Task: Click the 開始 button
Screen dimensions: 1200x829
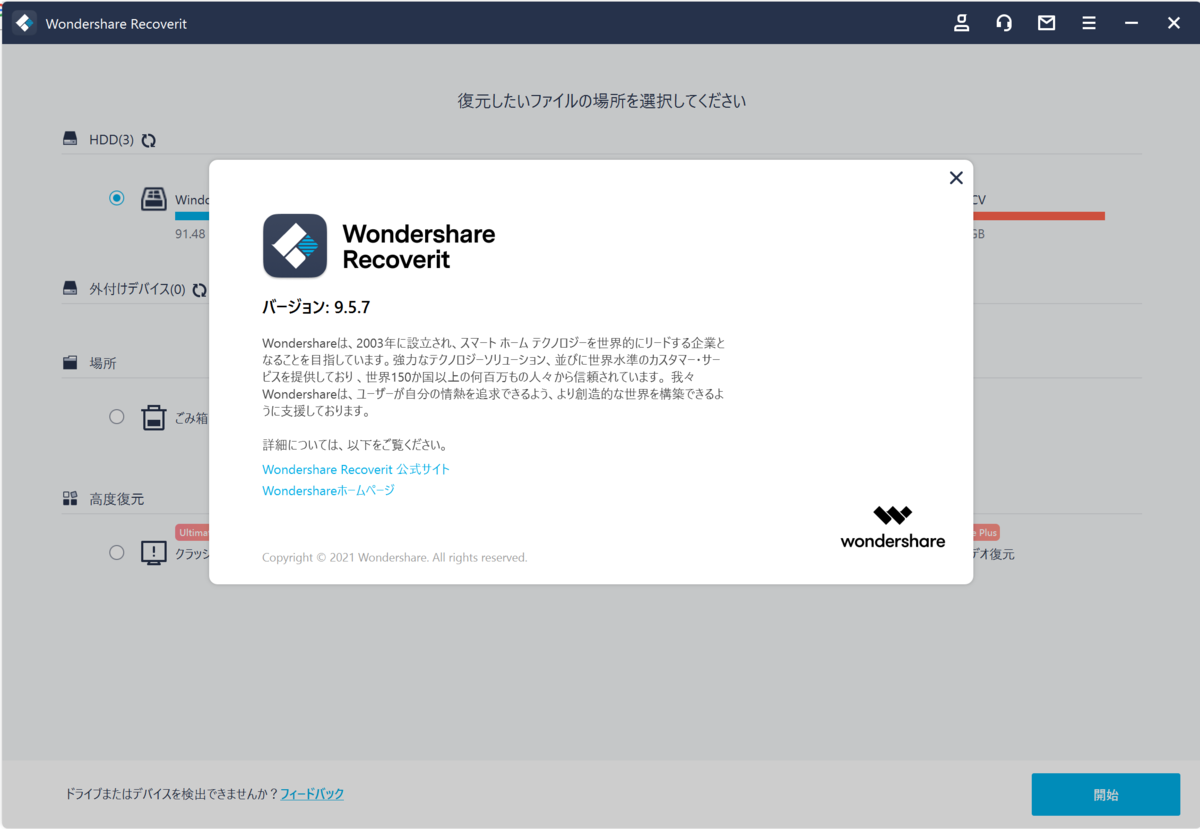Action: tap(1106, 795)
